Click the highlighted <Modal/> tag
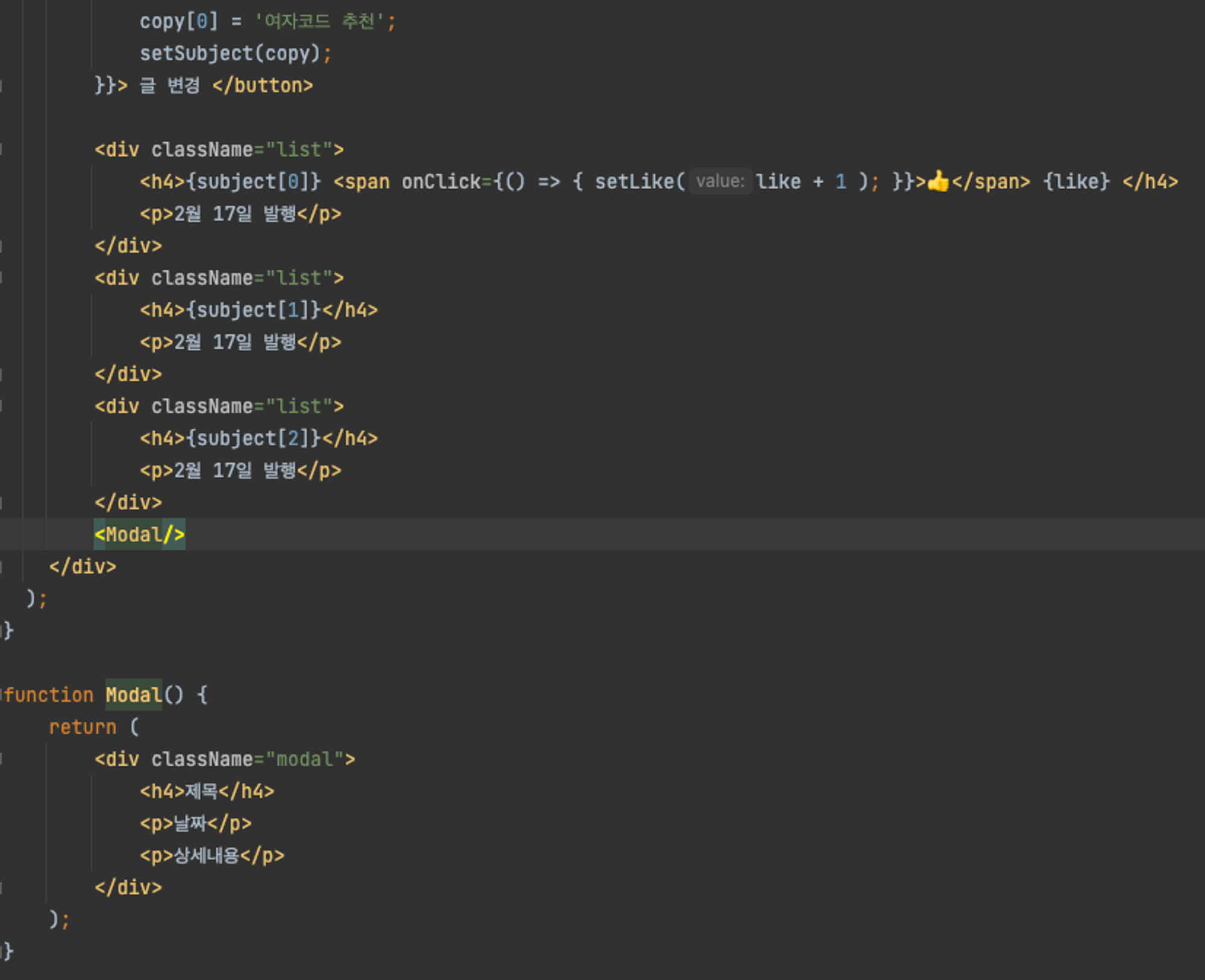 click(x=139, y=534)
